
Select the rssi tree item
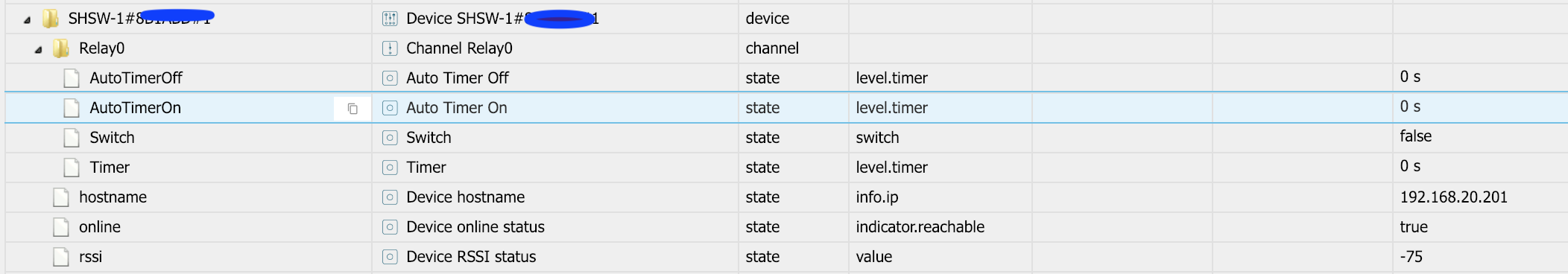click(x=90, y=257)
